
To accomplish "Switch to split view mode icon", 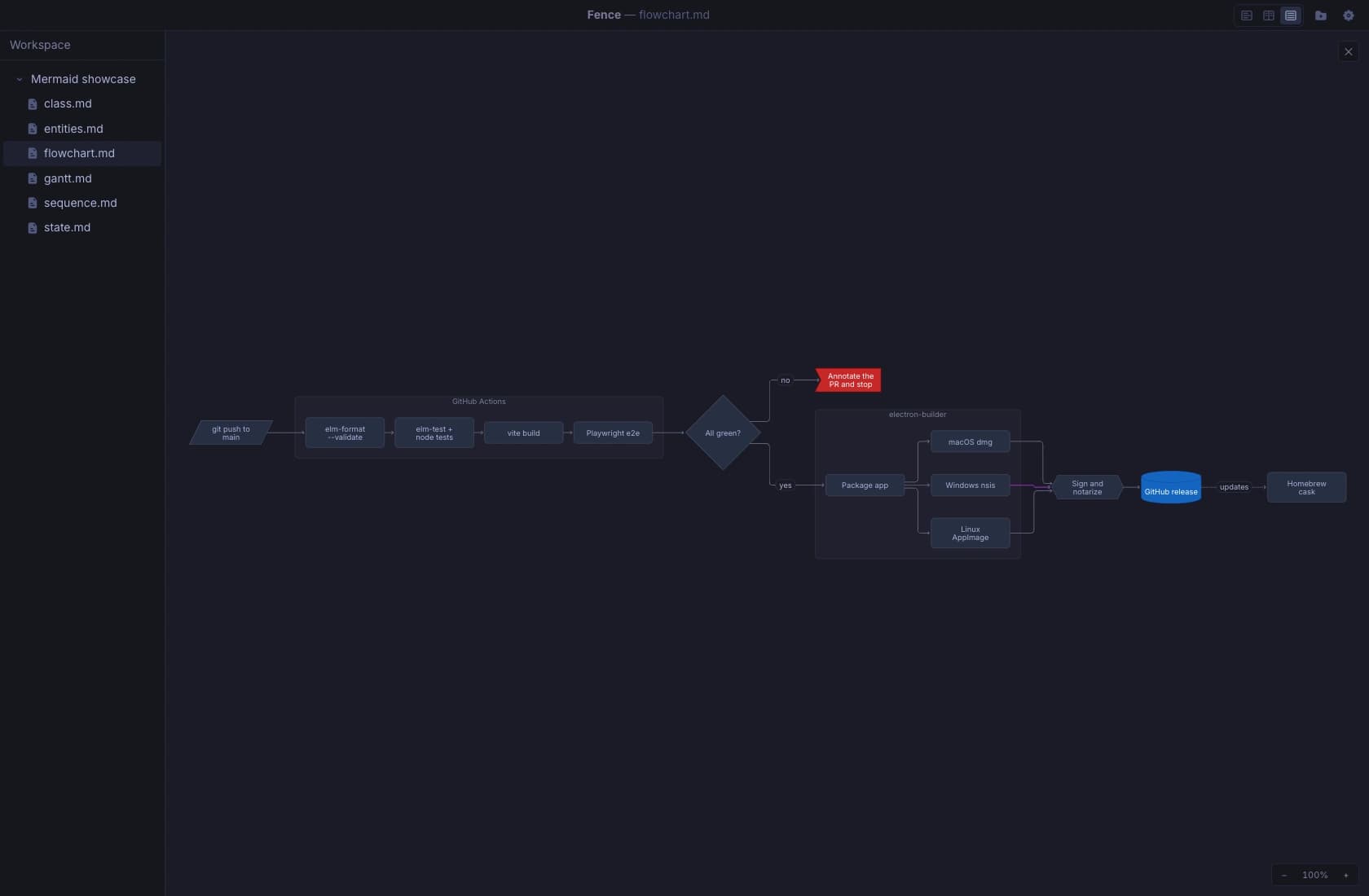I will tap(1269, 15).
